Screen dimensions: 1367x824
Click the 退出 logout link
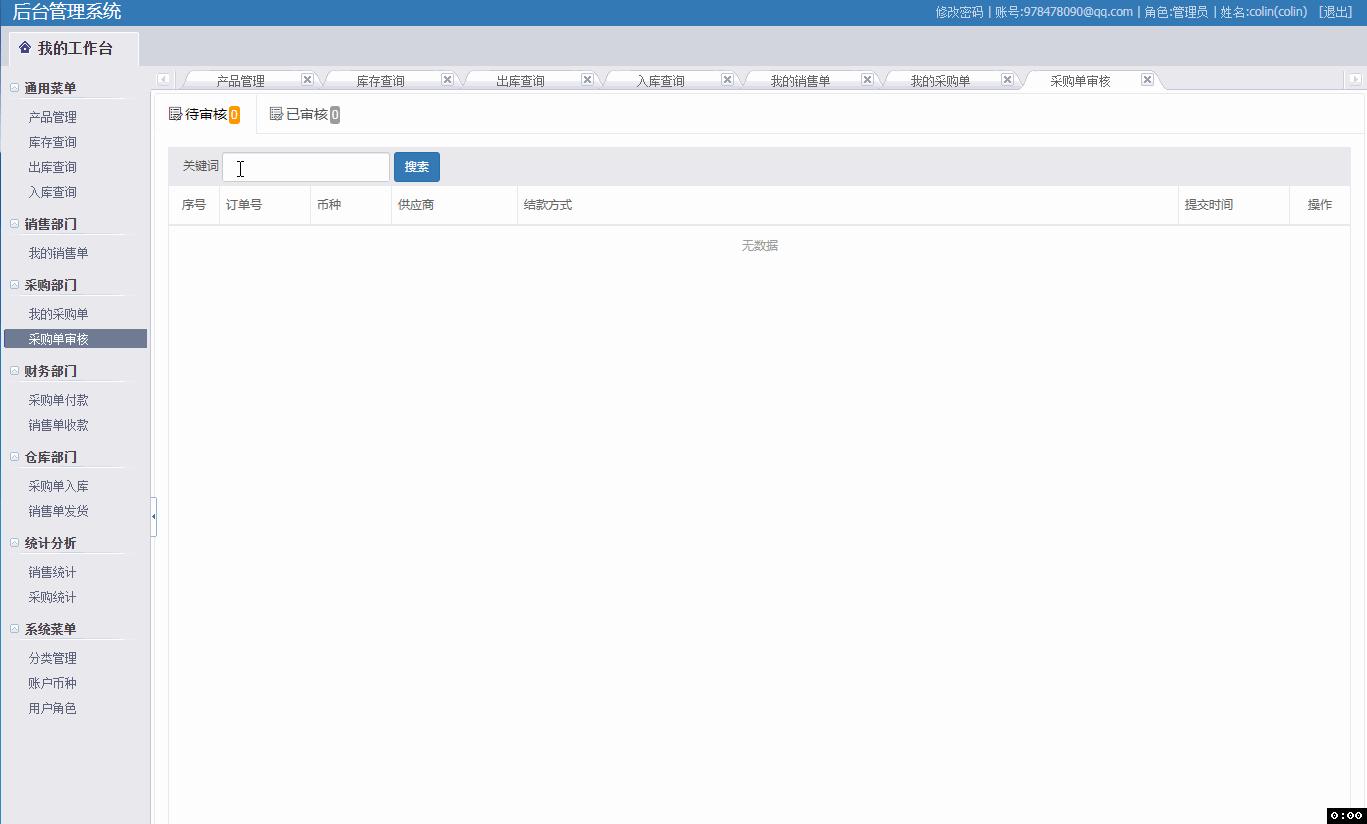tap(1335, 11)
